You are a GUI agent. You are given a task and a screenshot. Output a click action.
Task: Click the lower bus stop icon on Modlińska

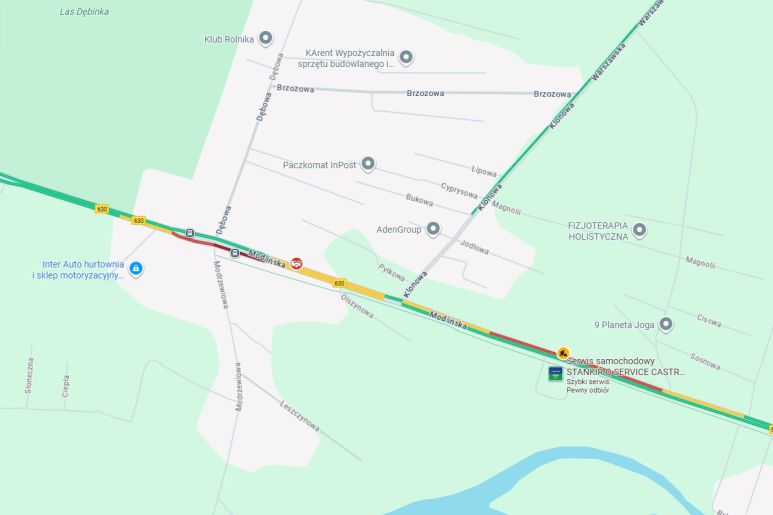[235, 253]
